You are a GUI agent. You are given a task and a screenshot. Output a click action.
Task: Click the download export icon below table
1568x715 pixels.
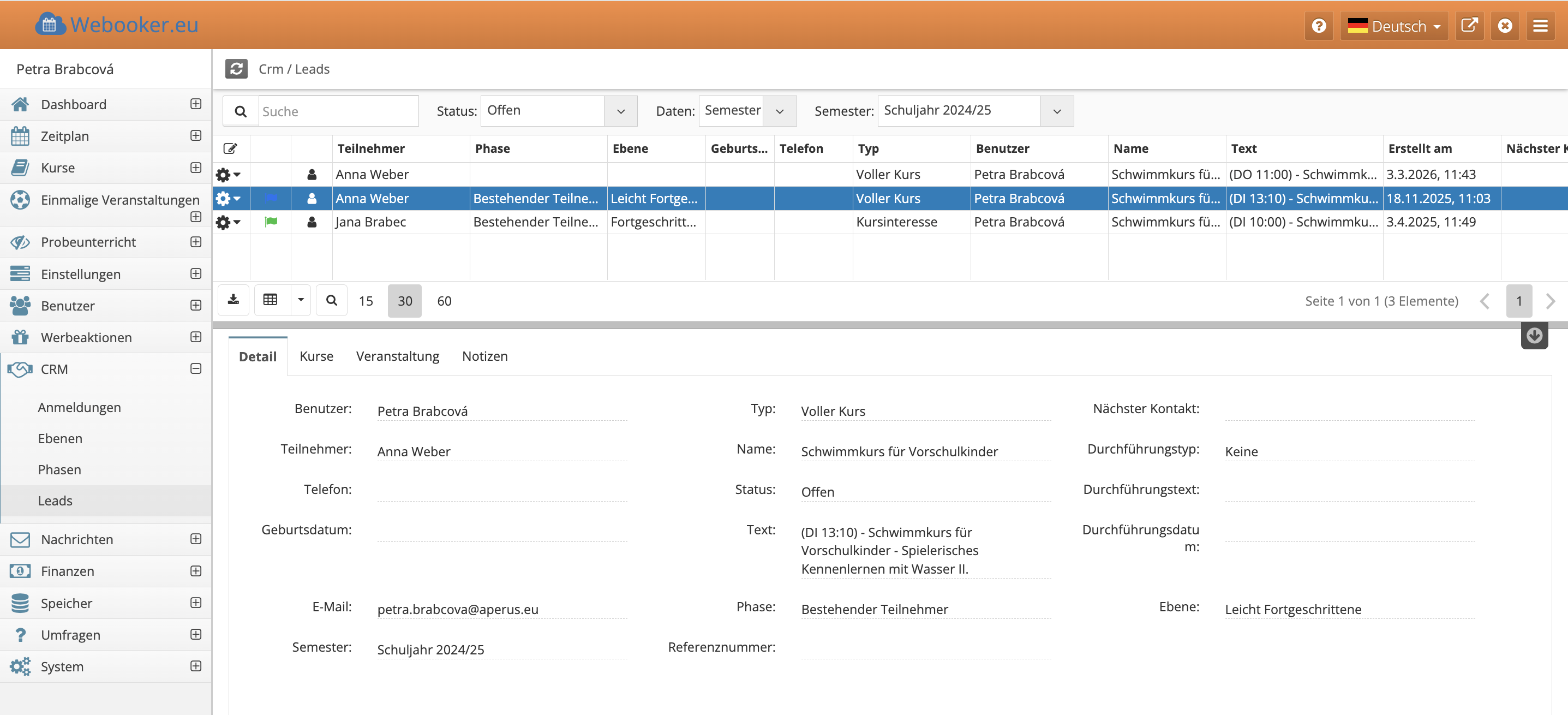tap(233, 300)
